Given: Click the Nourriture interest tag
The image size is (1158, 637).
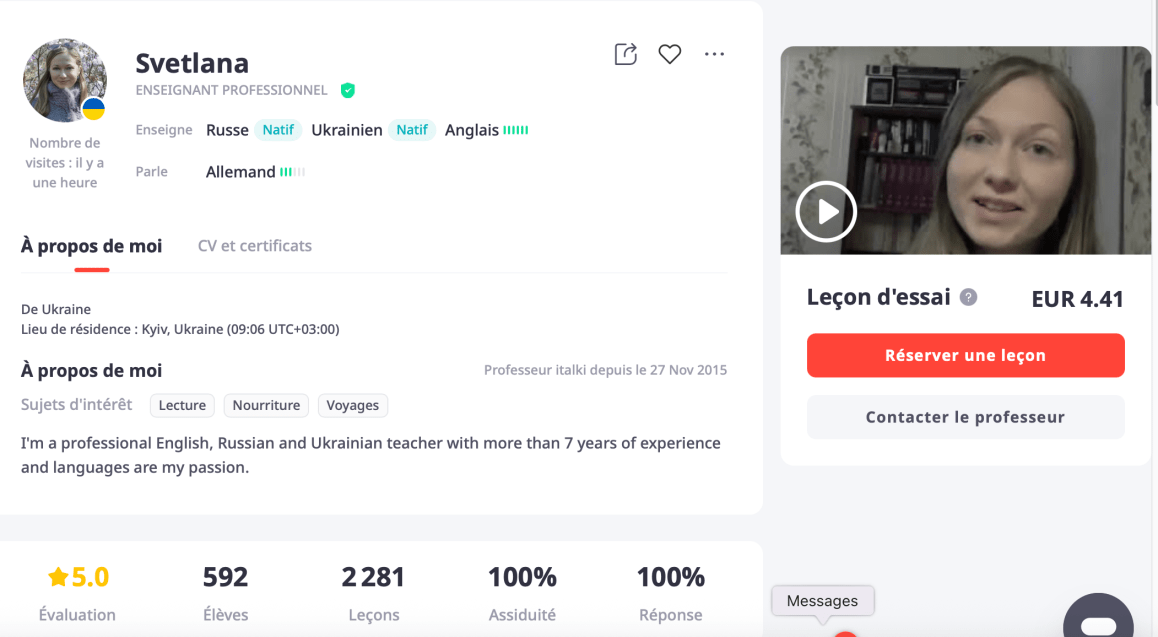Looking at the screenshot, I should pyautogui.click(x=266, y=405).
